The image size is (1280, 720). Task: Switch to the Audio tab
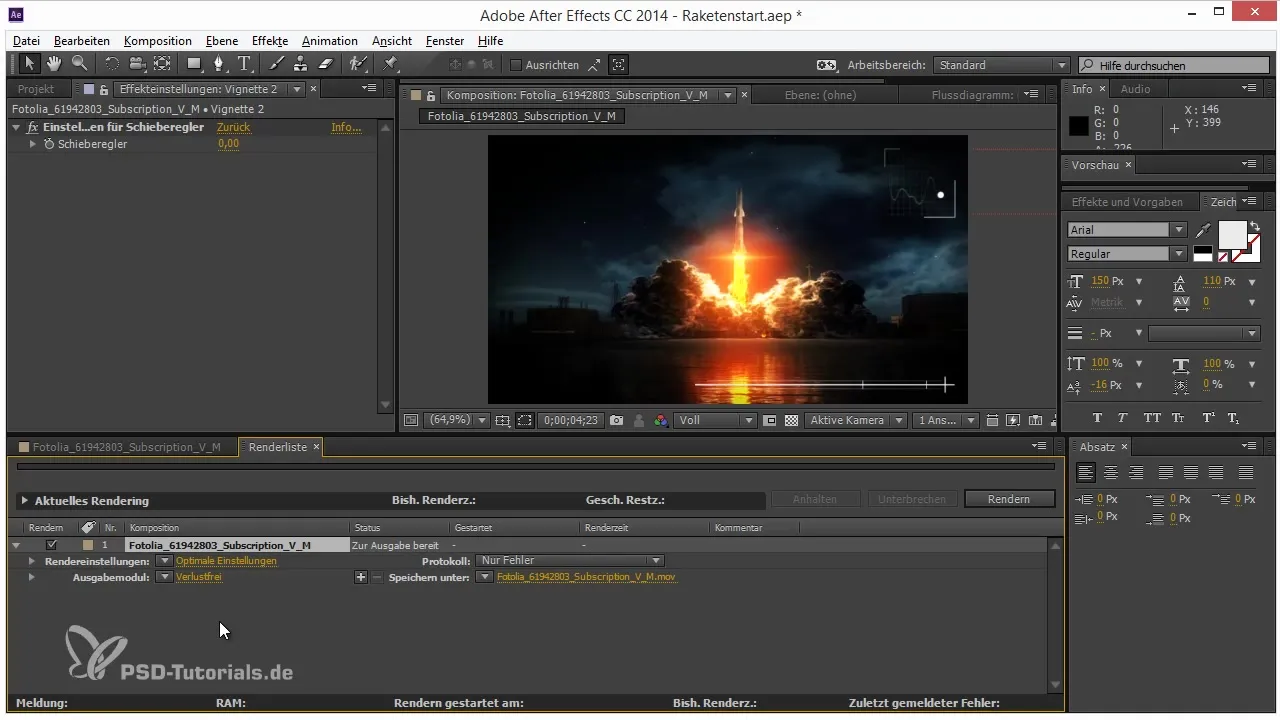click(1135, 89)
